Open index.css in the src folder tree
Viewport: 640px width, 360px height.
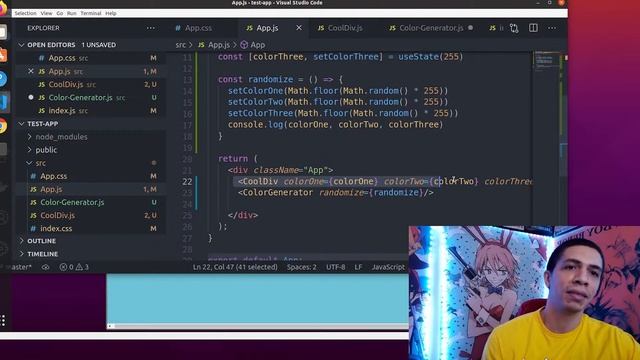pyautogui.click(x=91, y=228)
